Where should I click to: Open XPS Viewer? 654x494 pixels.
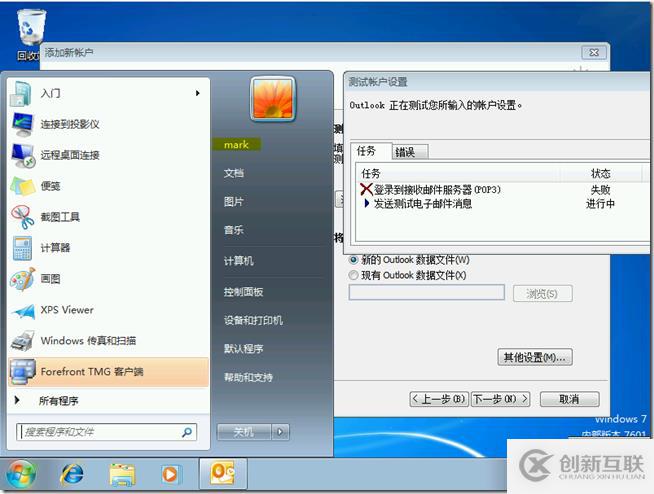[x=108, y=310]
